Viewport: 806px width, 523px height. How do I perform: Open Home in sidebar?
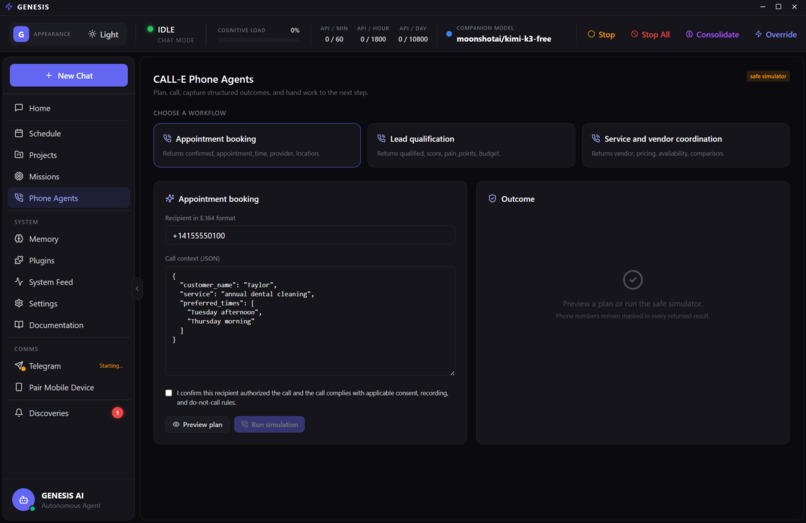click(69, 108)
